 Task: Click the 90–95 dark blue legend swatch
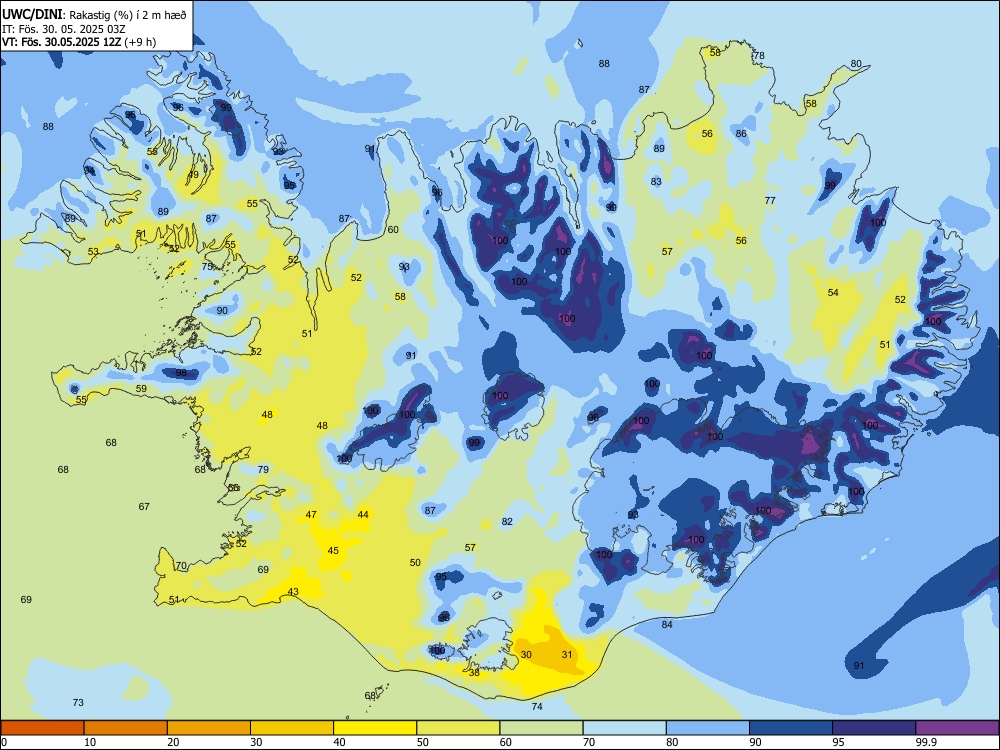tap(791, 728)
